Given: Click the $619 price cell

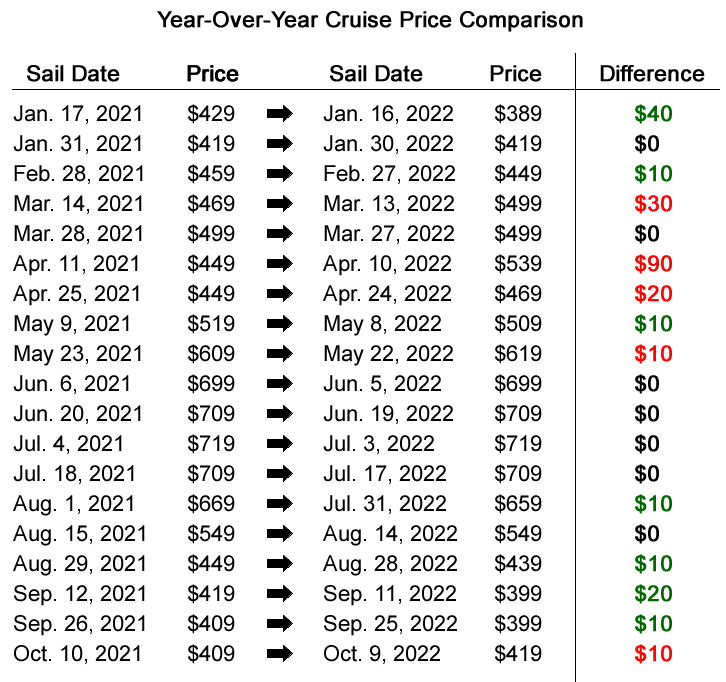Looking at the screenshot, I should (517, 354).
